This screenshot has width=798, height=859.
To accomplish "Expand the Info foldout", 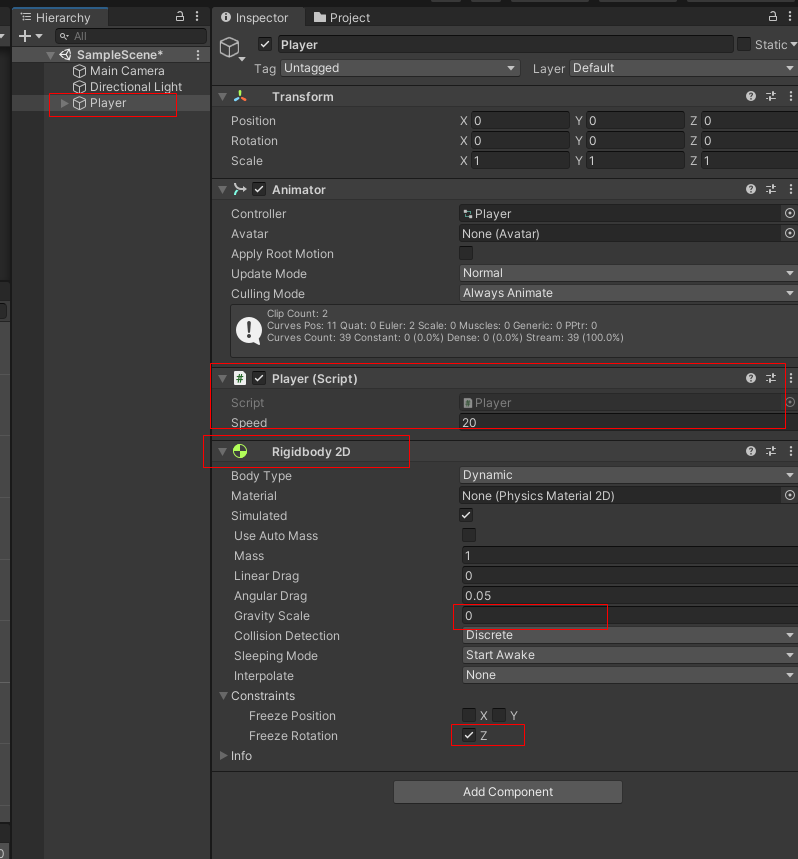I will [223, 755].
